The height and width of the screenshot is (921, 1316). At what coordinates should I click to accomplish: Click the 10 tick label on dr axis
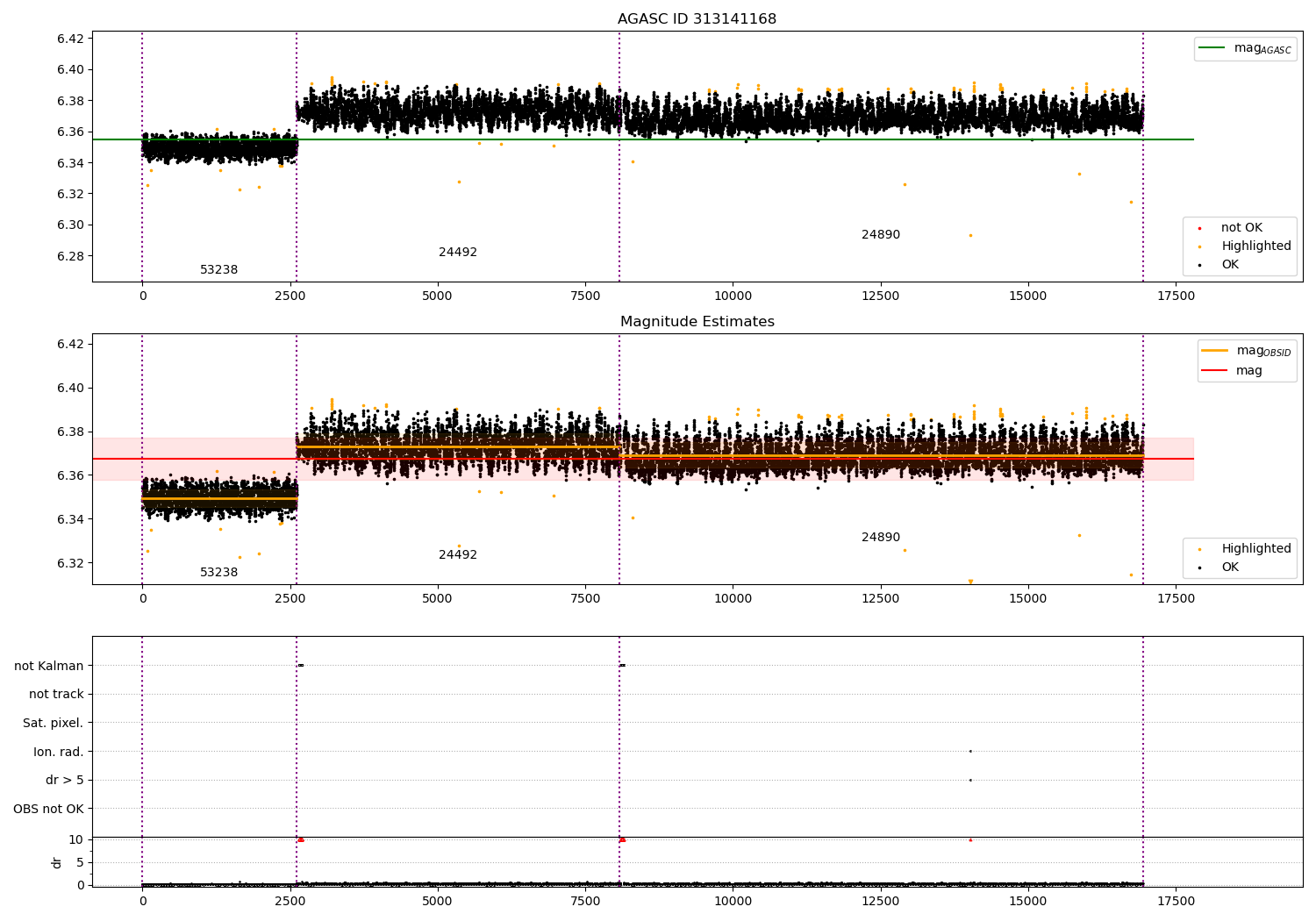[x=76, y=839]
